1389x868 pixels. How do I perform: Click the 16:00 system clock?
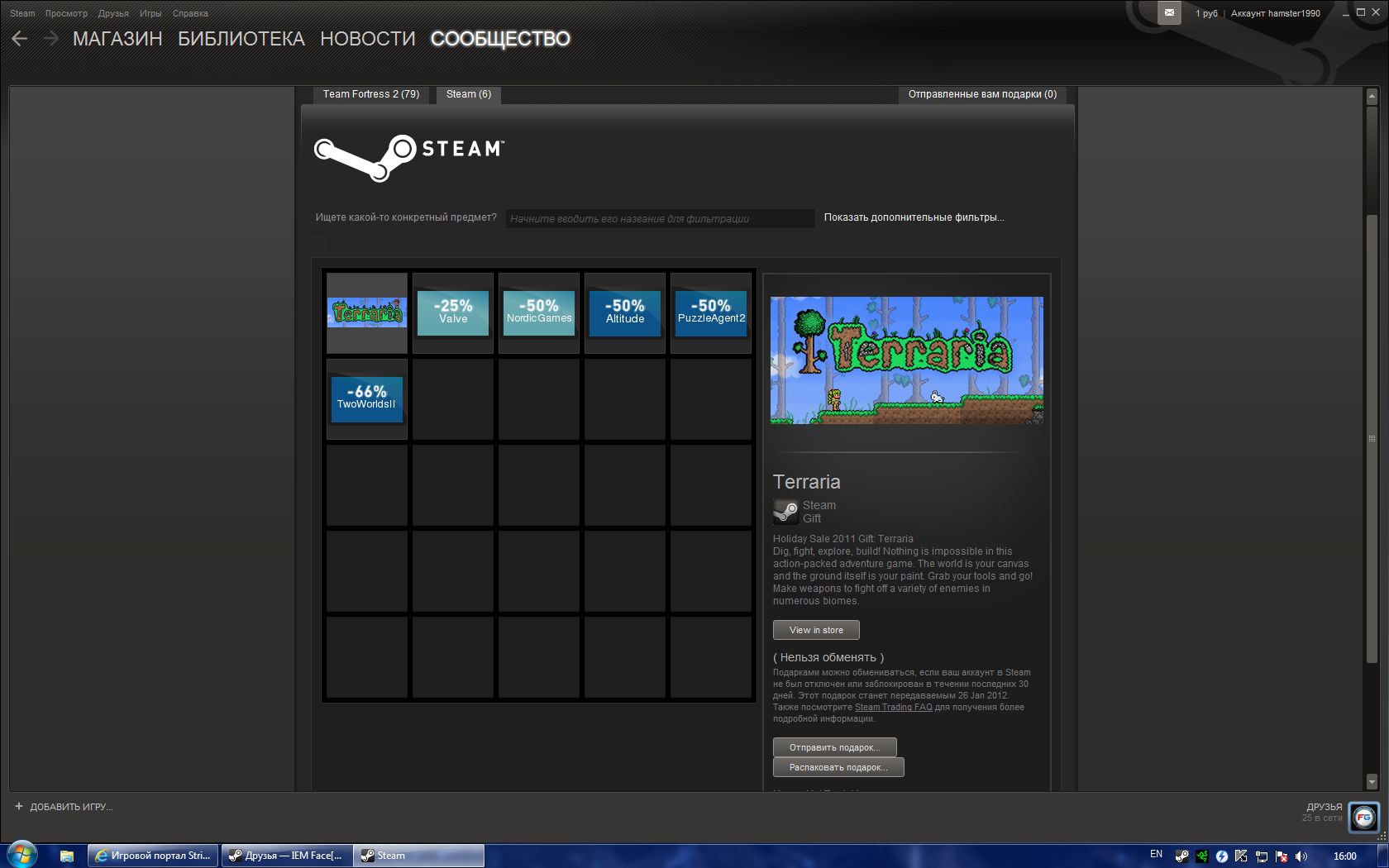click(x=1345, y=856)
